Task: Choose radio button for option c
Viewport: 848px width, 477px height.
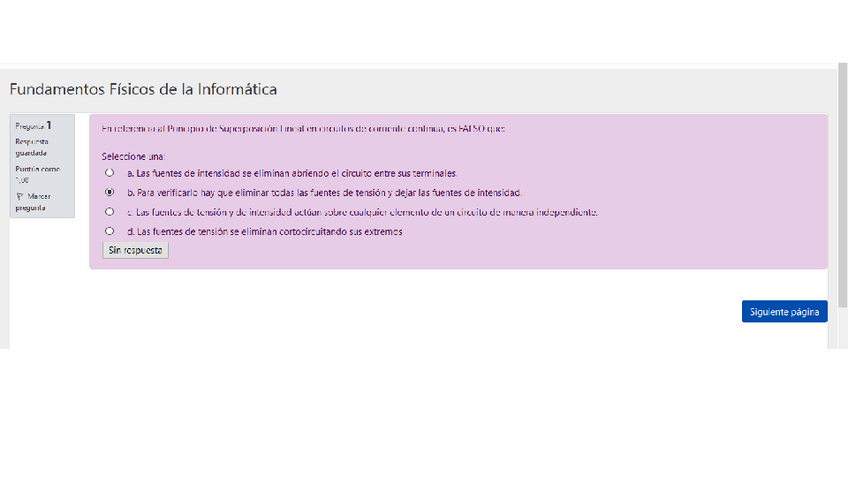Action: (110, 212)
